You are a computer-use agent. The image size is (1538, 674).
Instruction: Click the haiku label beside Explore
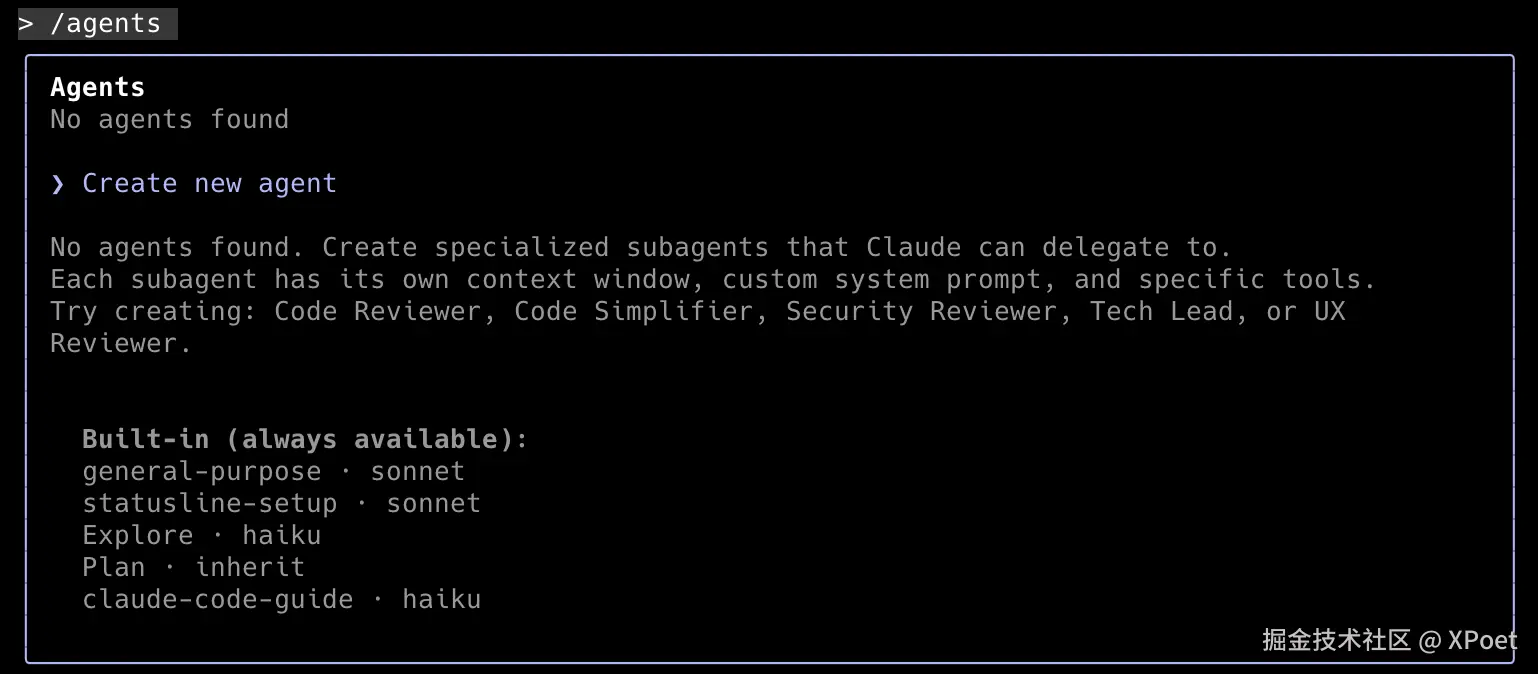[281, 535]
